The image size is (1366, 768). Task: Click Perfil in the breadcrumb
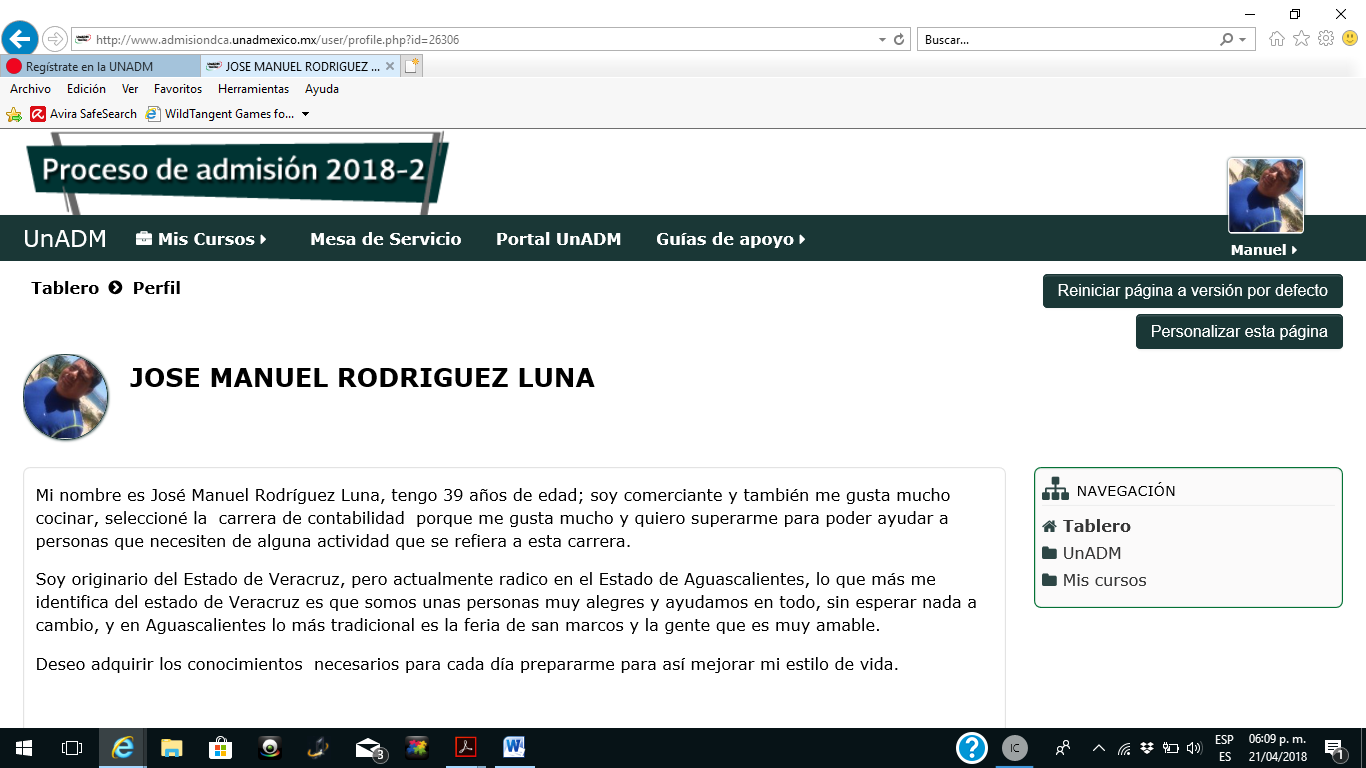click(156, 288)
